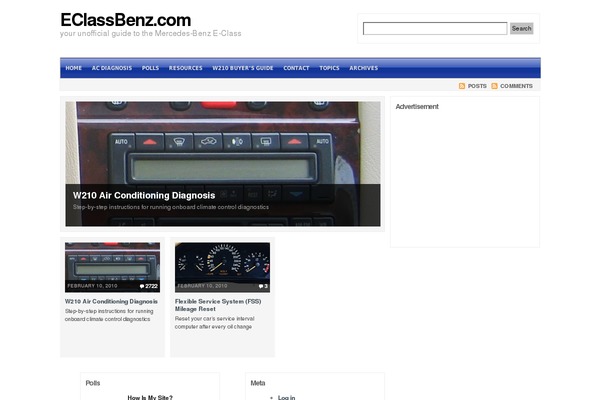The height and width of the screenshot is (400, 600).
Task: Open the AC Diagnosis menu item
Action: pos(111,68)
